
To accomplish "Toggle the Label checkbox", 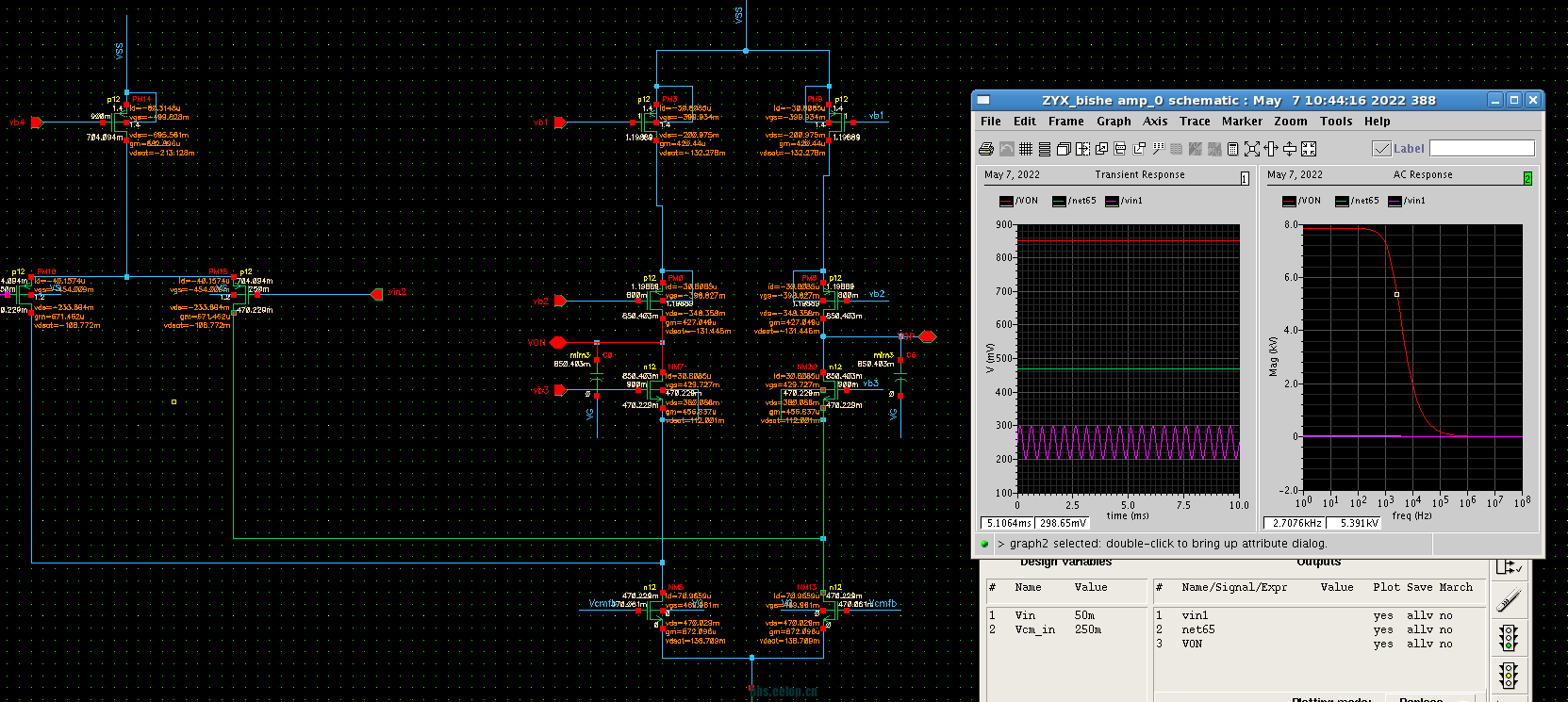I will pos(1381,149).
